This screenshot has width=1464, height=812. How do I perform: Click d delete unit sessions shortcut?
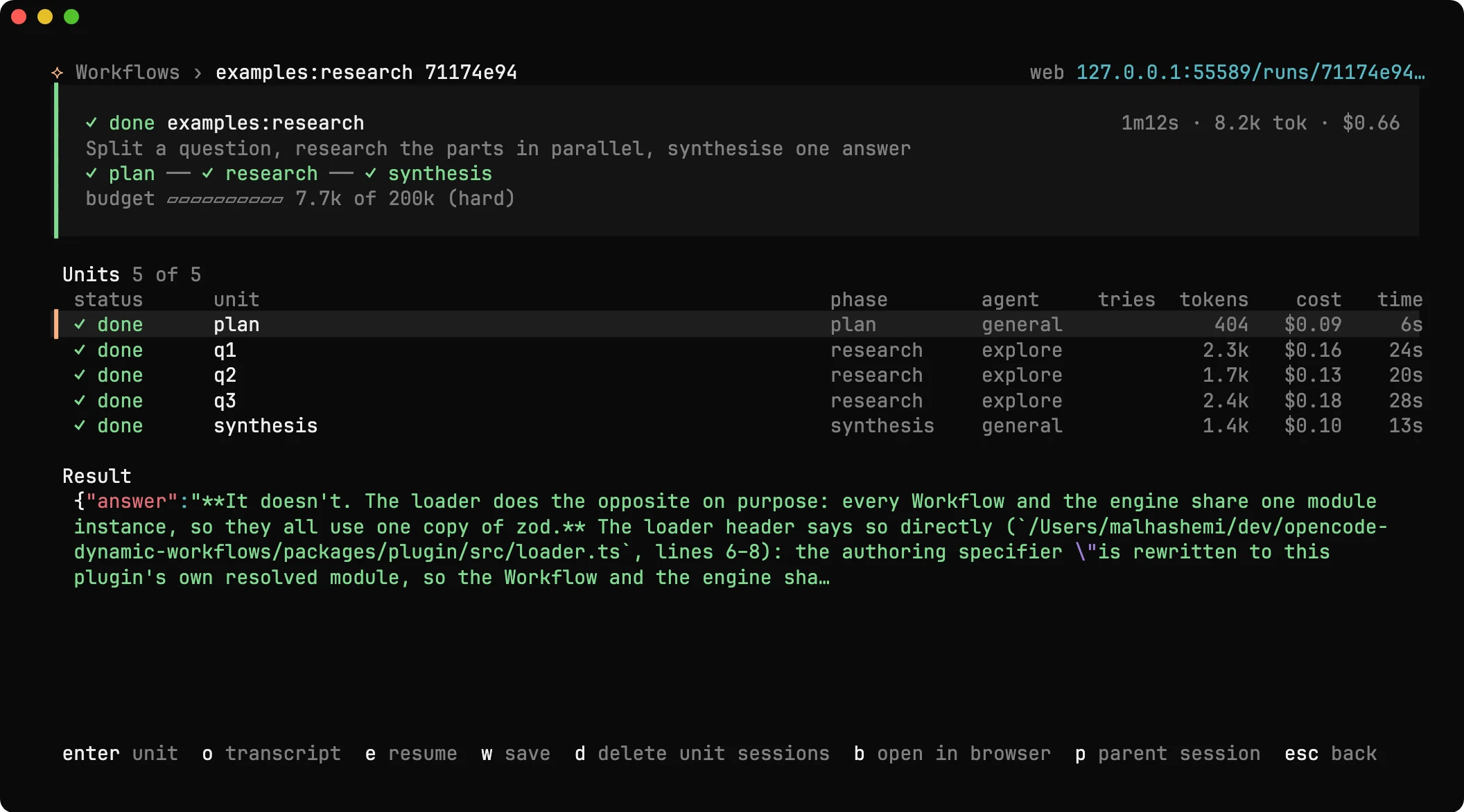coord(701,753)
